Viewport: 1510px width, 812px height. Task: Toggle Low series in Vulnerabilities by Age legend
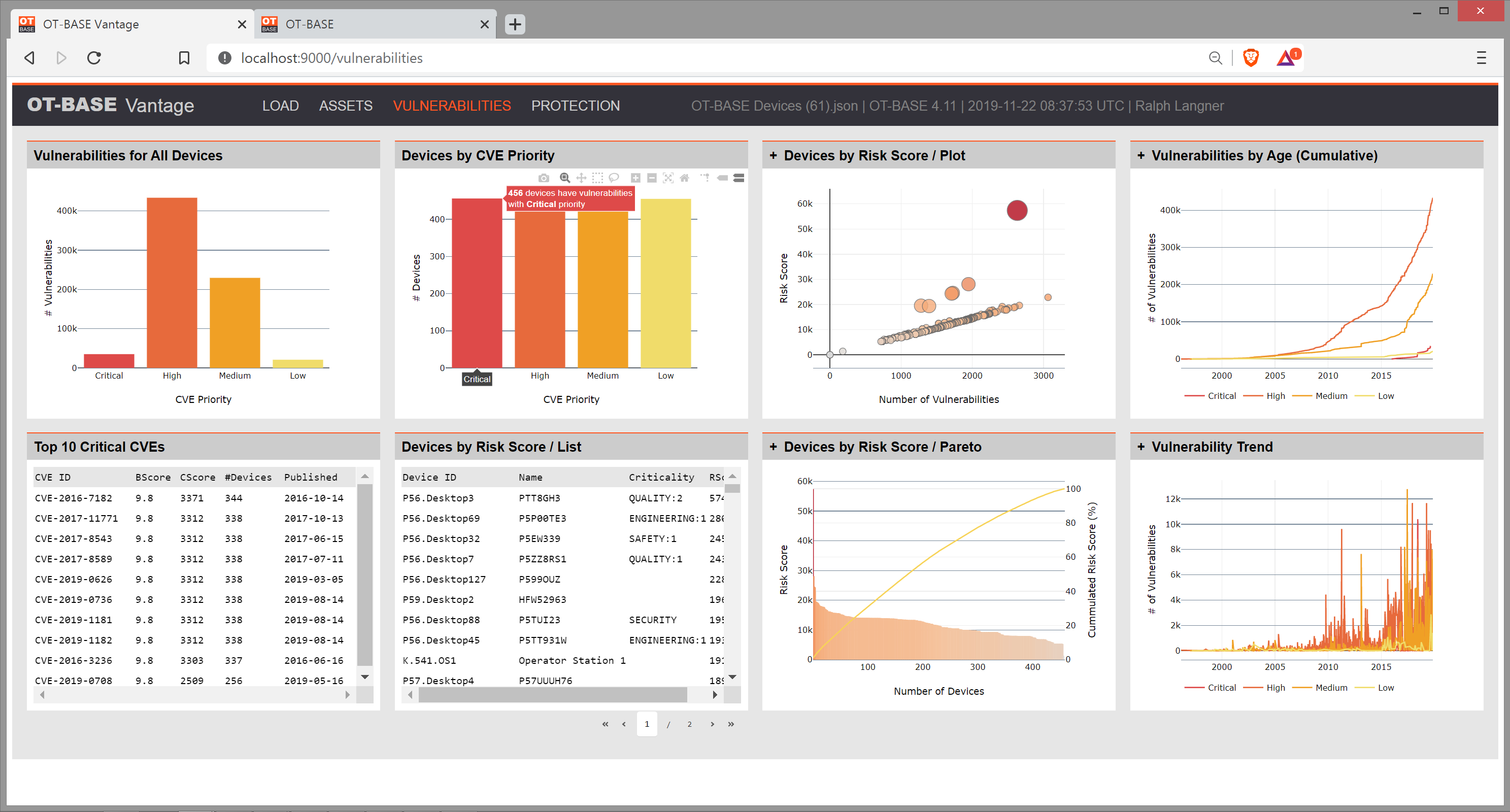click(x=1374, y=396)
